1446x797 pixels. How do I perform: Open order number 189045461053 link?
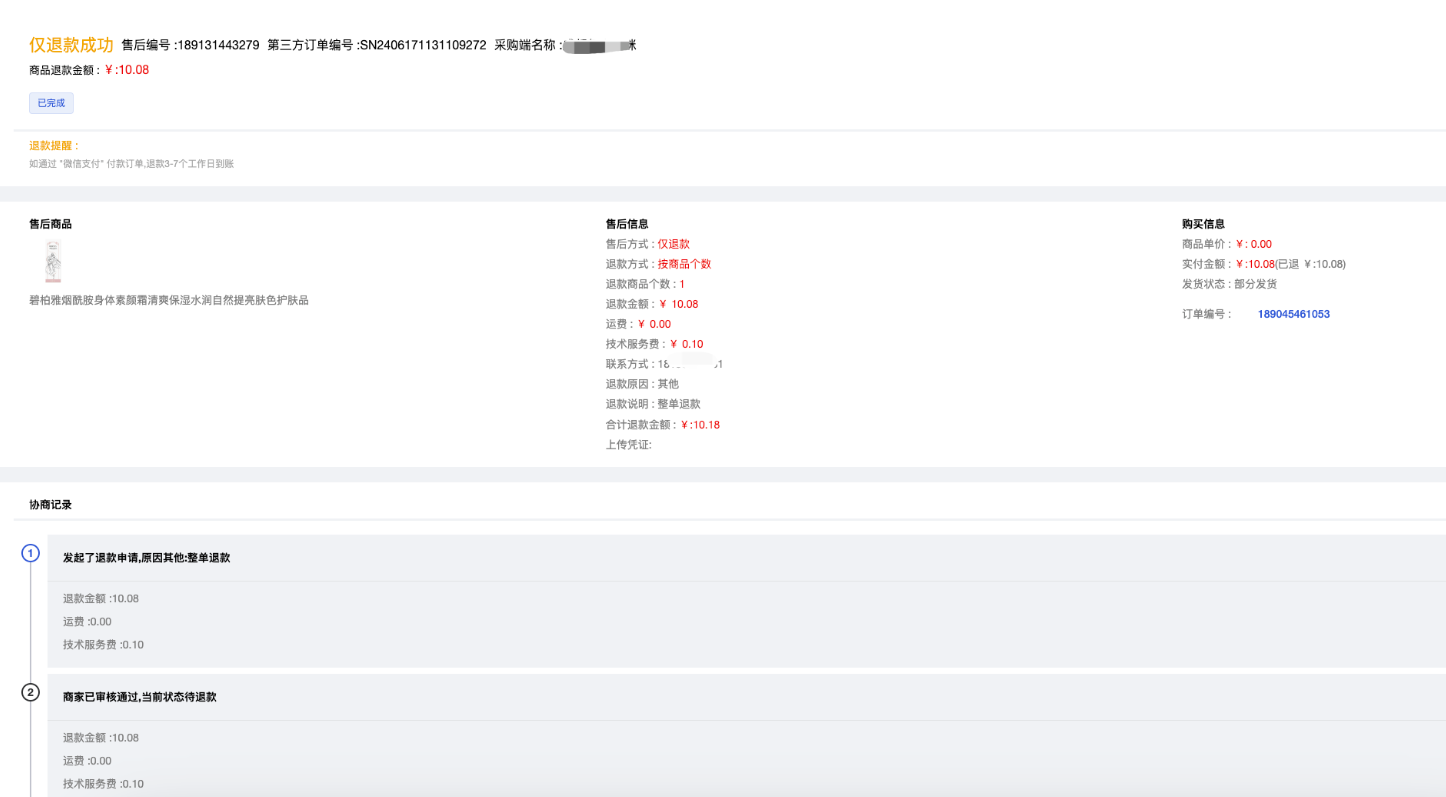click(x=1293, y=314)
